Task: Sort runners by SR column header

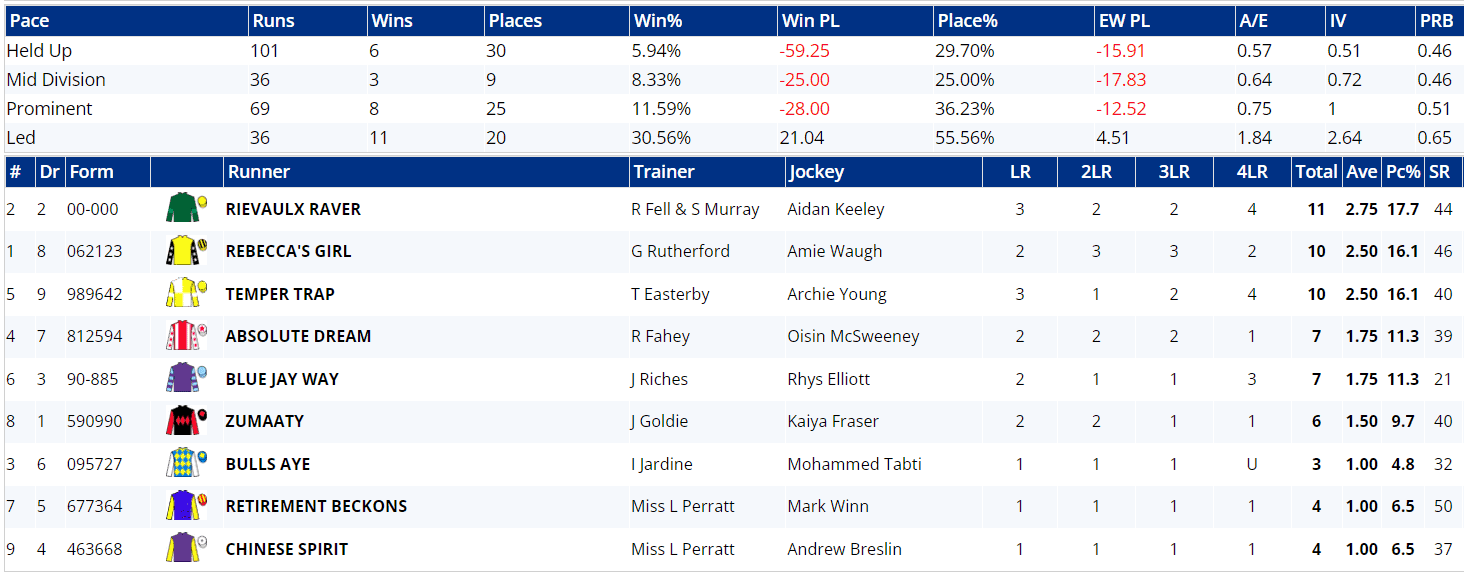Action: click(x=1439, y=172)
